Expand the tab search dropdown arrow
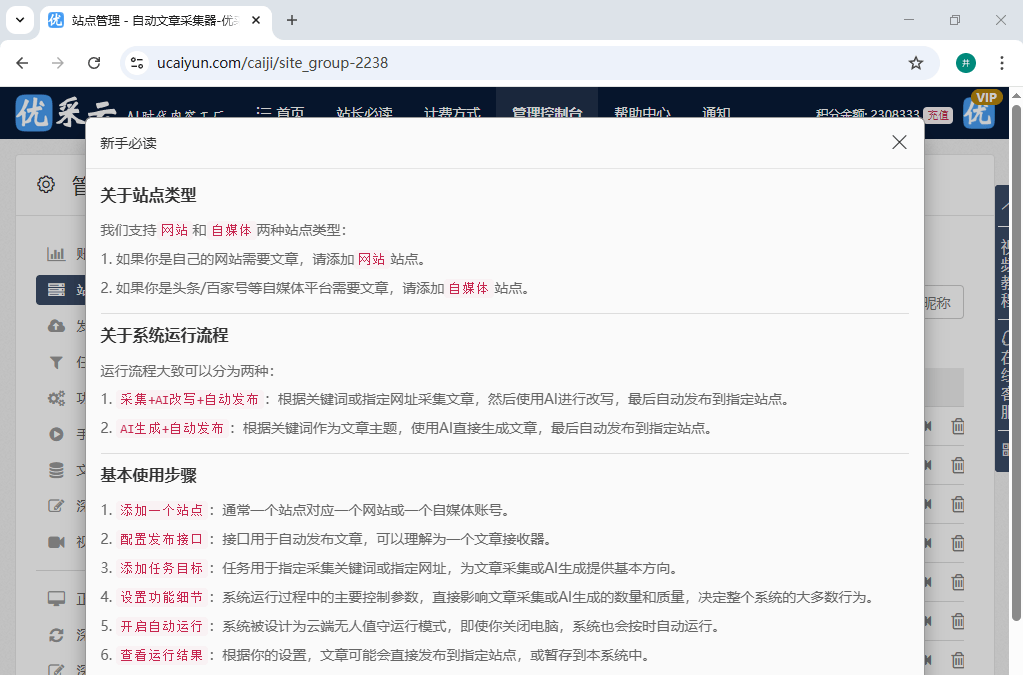This screenshot has height=675, width=1023. 20,20
